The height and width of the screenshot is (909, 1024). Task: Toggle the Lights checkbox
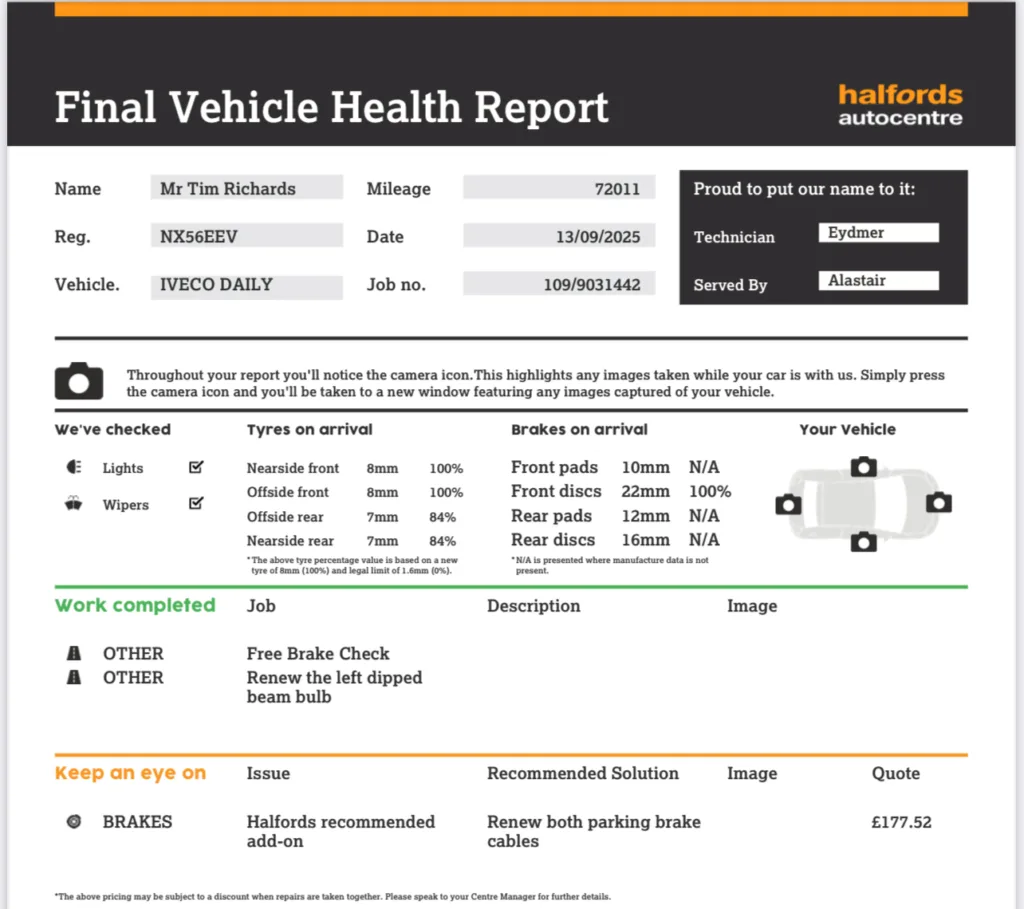click(196, 467)
